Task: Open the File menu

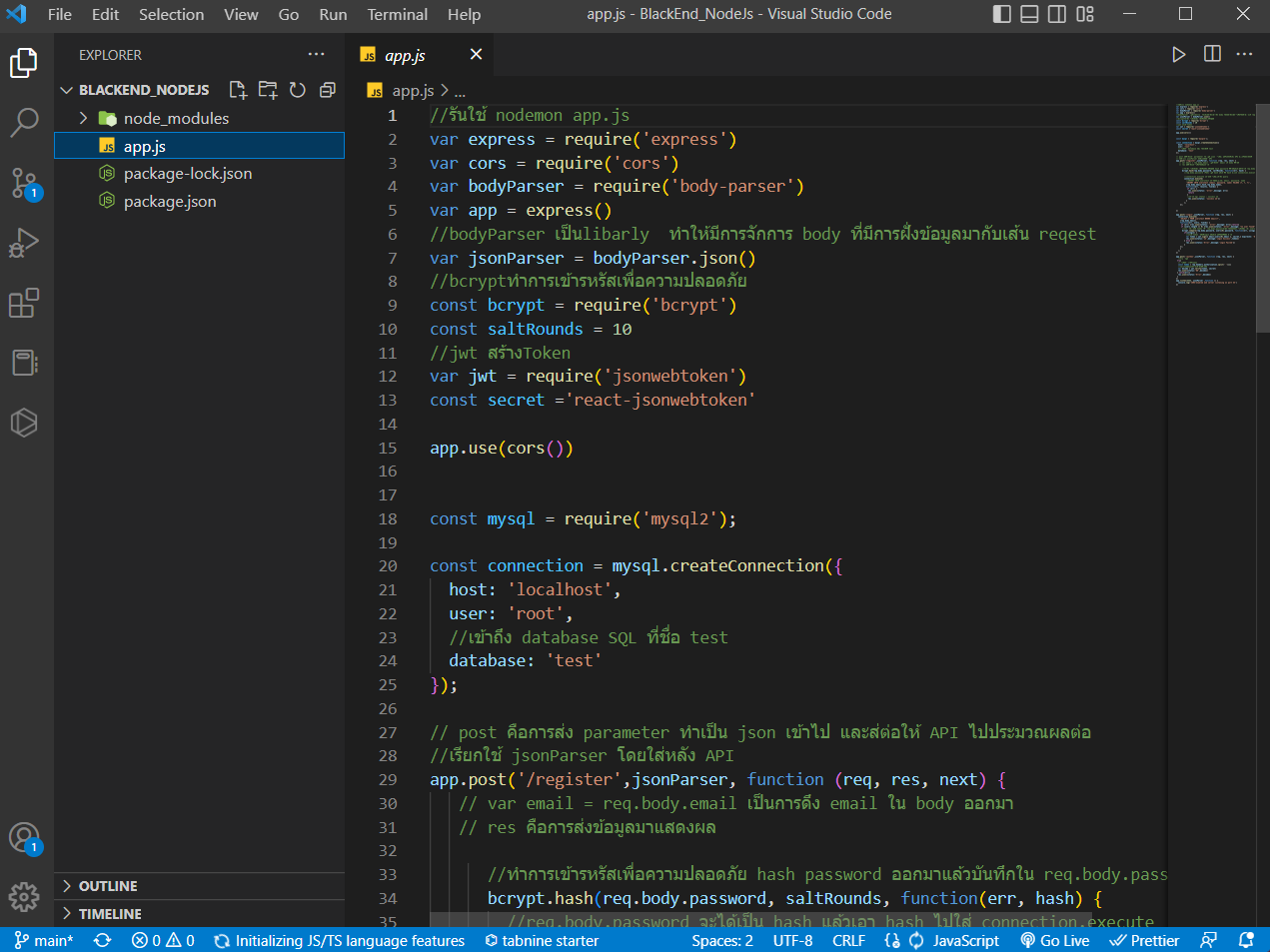Action: [60, 14]
